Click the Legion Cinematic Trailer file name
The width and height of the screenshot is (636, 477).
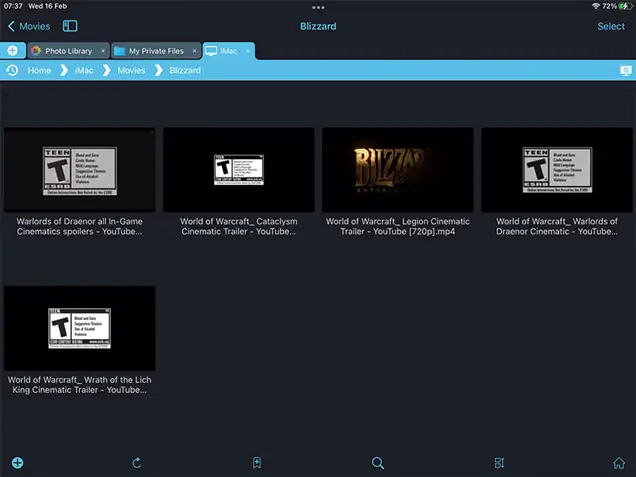pyautogui.click(x=398, y=226)
